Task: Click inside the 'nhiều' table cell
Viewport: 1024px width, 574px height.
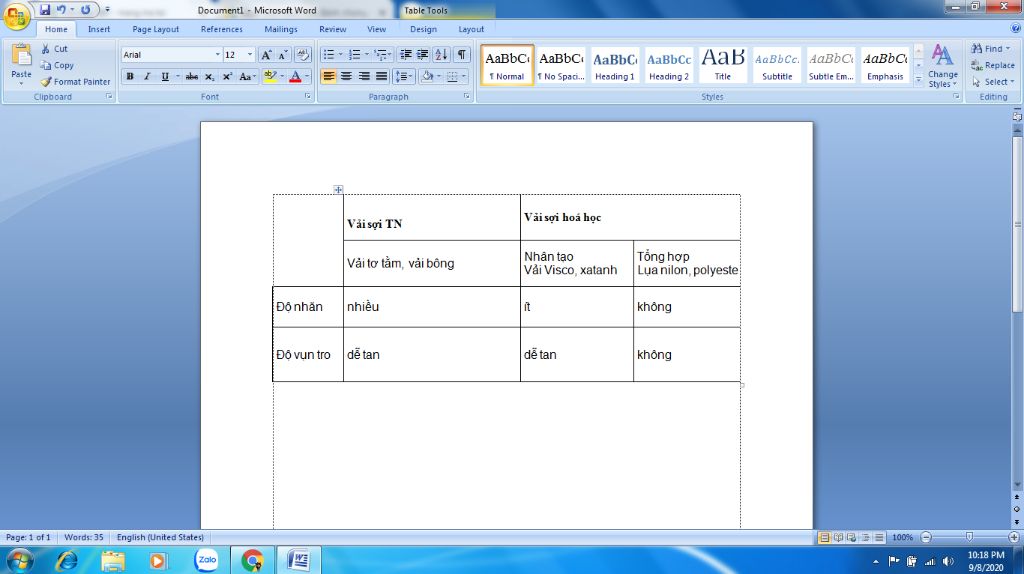Action: (x=432, y=307)
